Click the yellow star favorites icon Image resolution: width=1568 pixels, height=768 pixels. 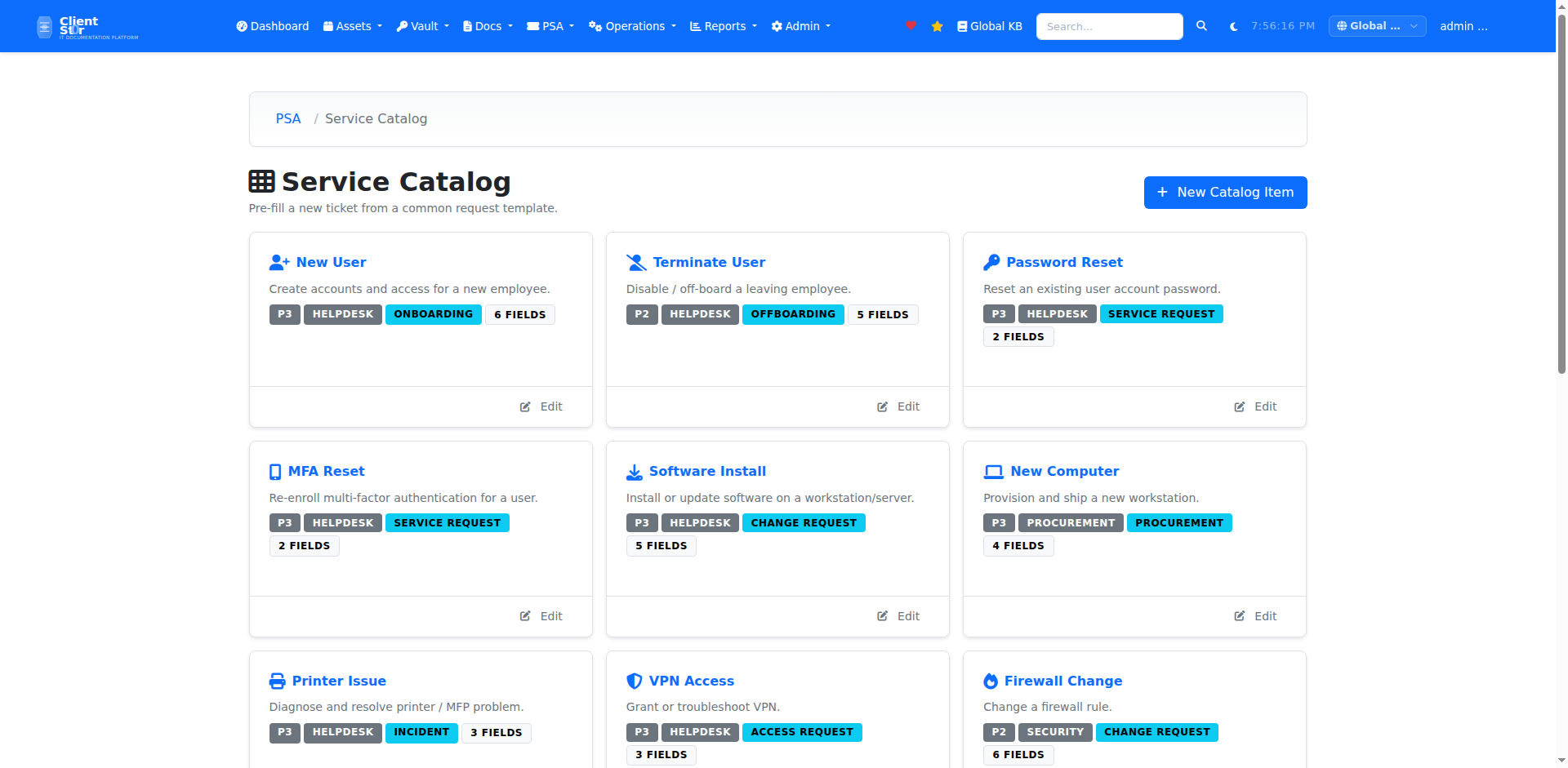[x=937, y=26]
